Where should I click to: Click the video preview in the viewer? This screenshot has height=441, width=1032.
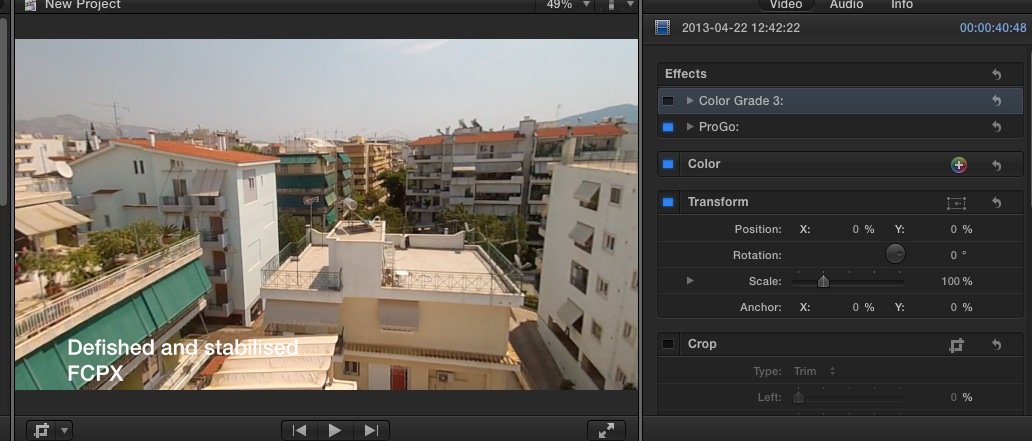(x=326, y=215)
